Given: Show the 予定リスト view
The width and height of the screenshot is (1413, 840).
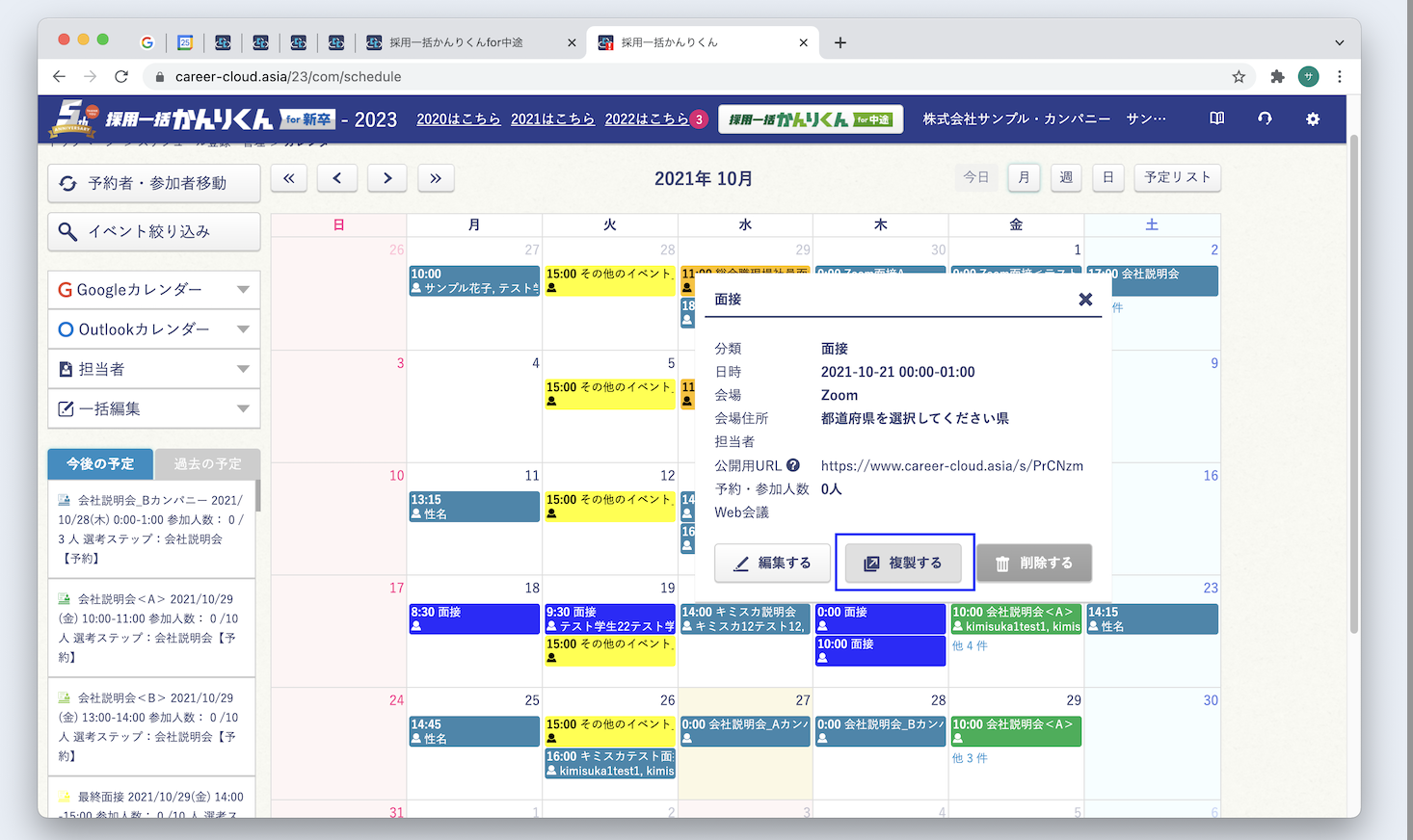Looking at the screenshot, I should [x=1177, y=177].
